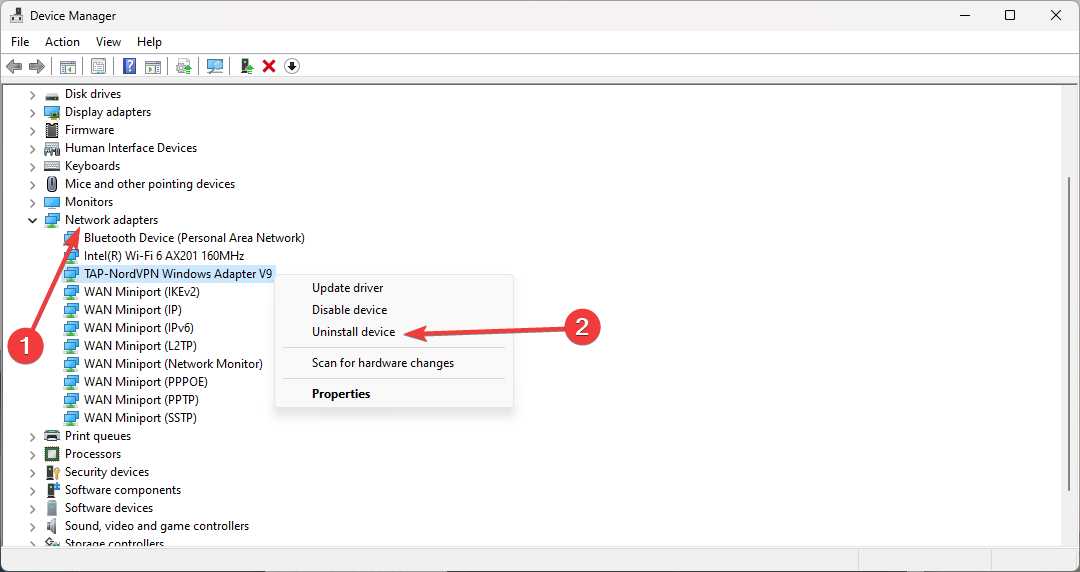
Task: Expand the Software components node
Action: pyautogui.click(x=32, y=490)
